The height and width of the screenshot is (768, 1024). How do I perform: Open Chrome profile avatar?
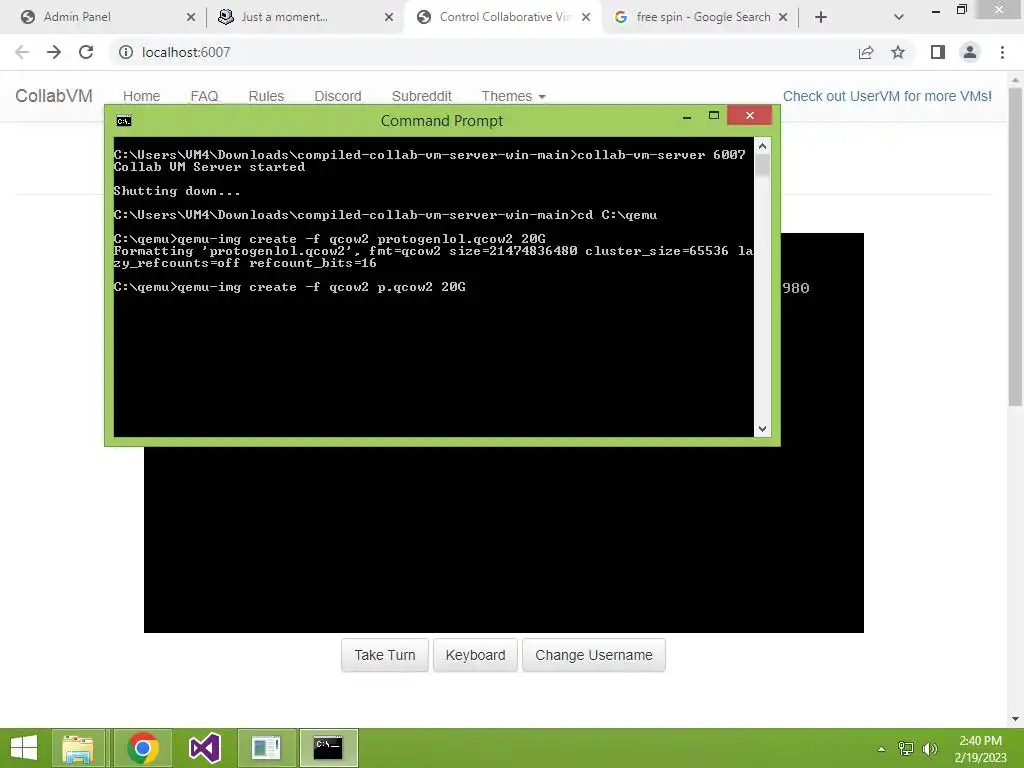(970, 52)
